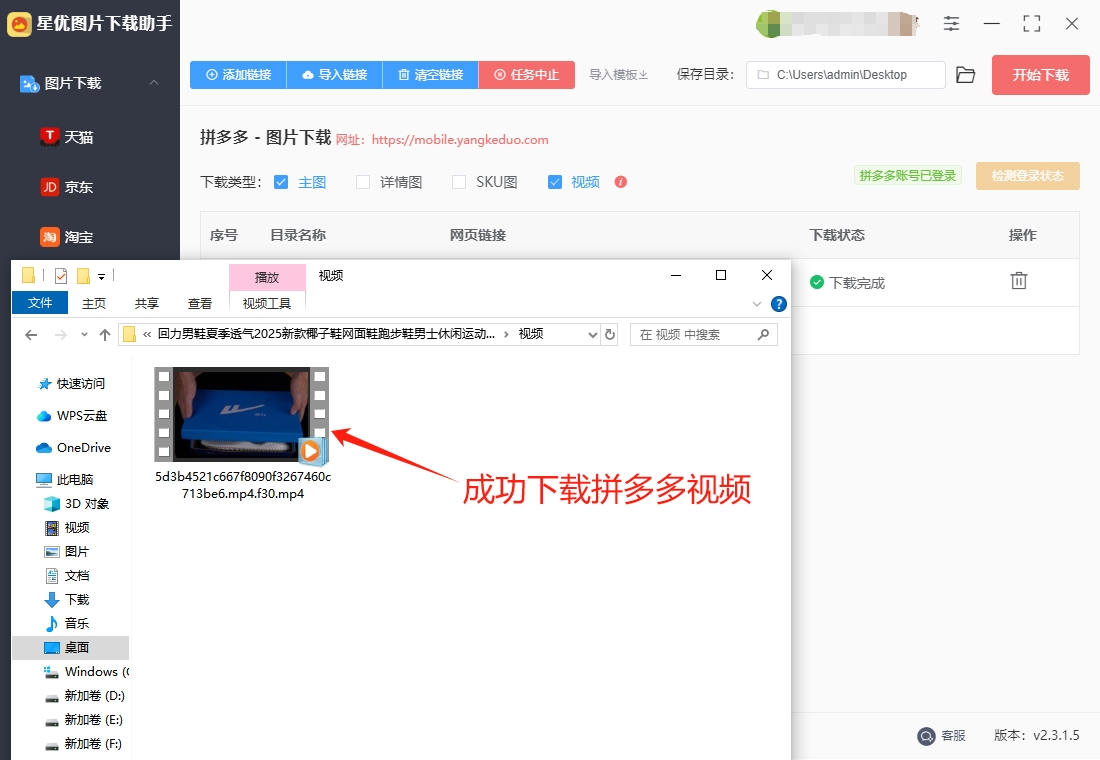The image size is (1100, 760).
Task: Select the 京东 JD sidebar icon
Action: tap(49, 187)
